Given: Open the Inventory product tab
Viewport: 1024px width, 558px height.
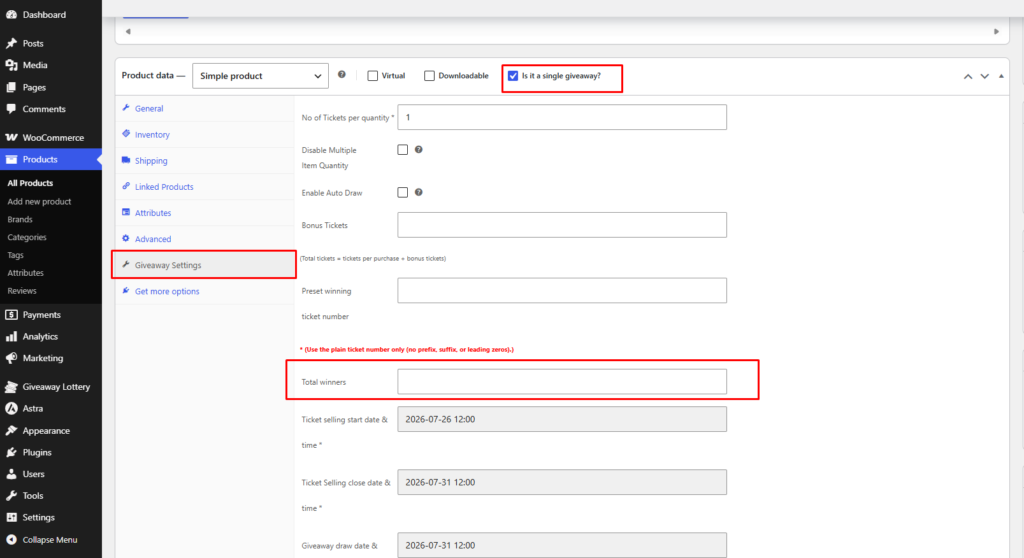Looking at the screenshot, I should [x=205, y=135].
